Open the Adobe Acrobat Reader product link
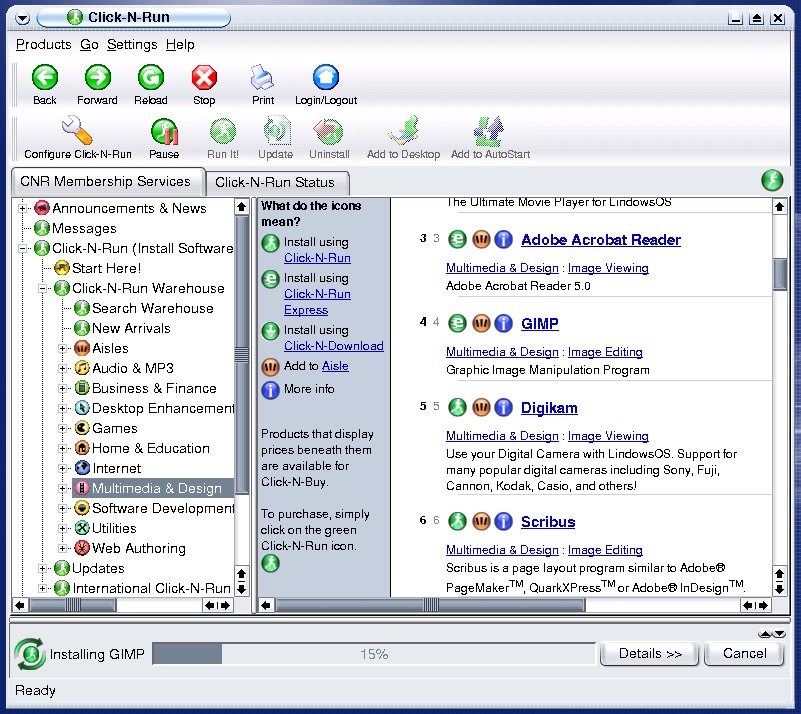The image size is (801, 714). click(x=601, y=240)
